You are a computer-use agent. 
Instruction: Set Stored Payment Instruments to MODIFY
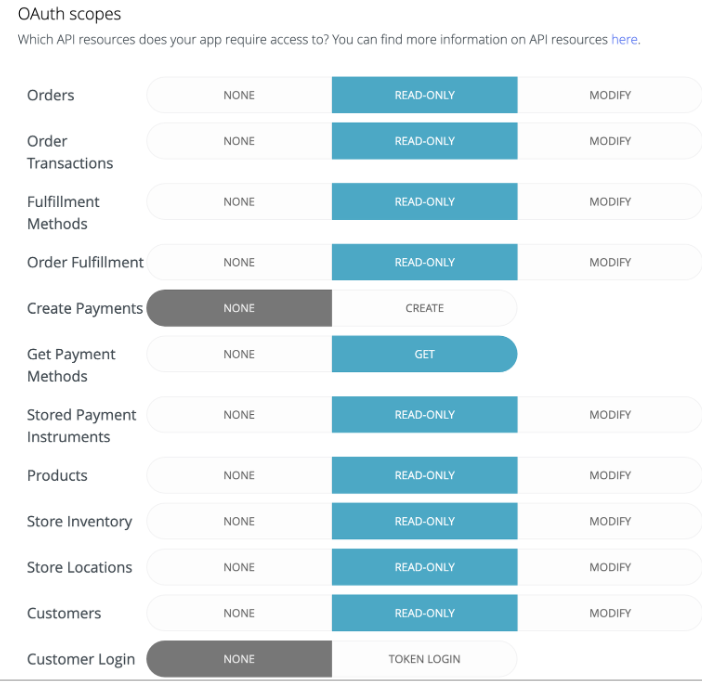(610, 415)
